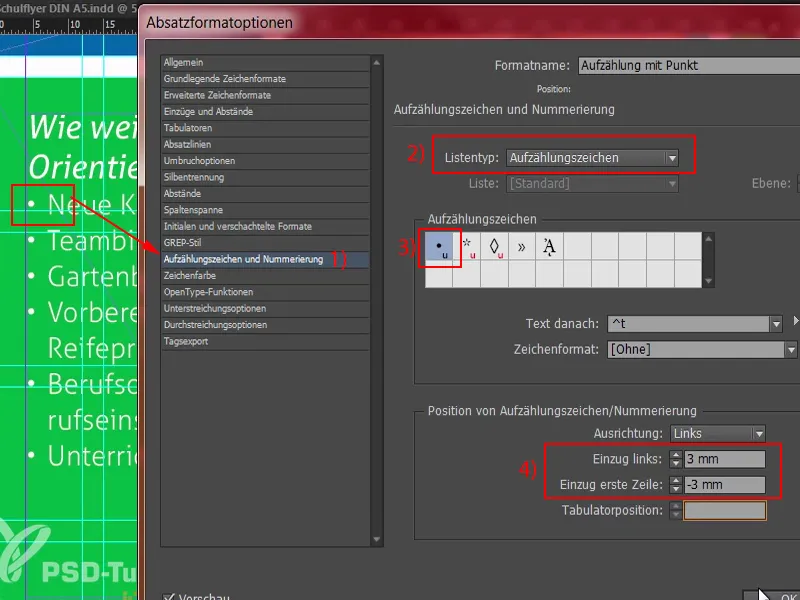Click bullet glyph grid scroll down arrow
Screen dimensions: 800x600
pyautogui.click(x=708, y=281)
